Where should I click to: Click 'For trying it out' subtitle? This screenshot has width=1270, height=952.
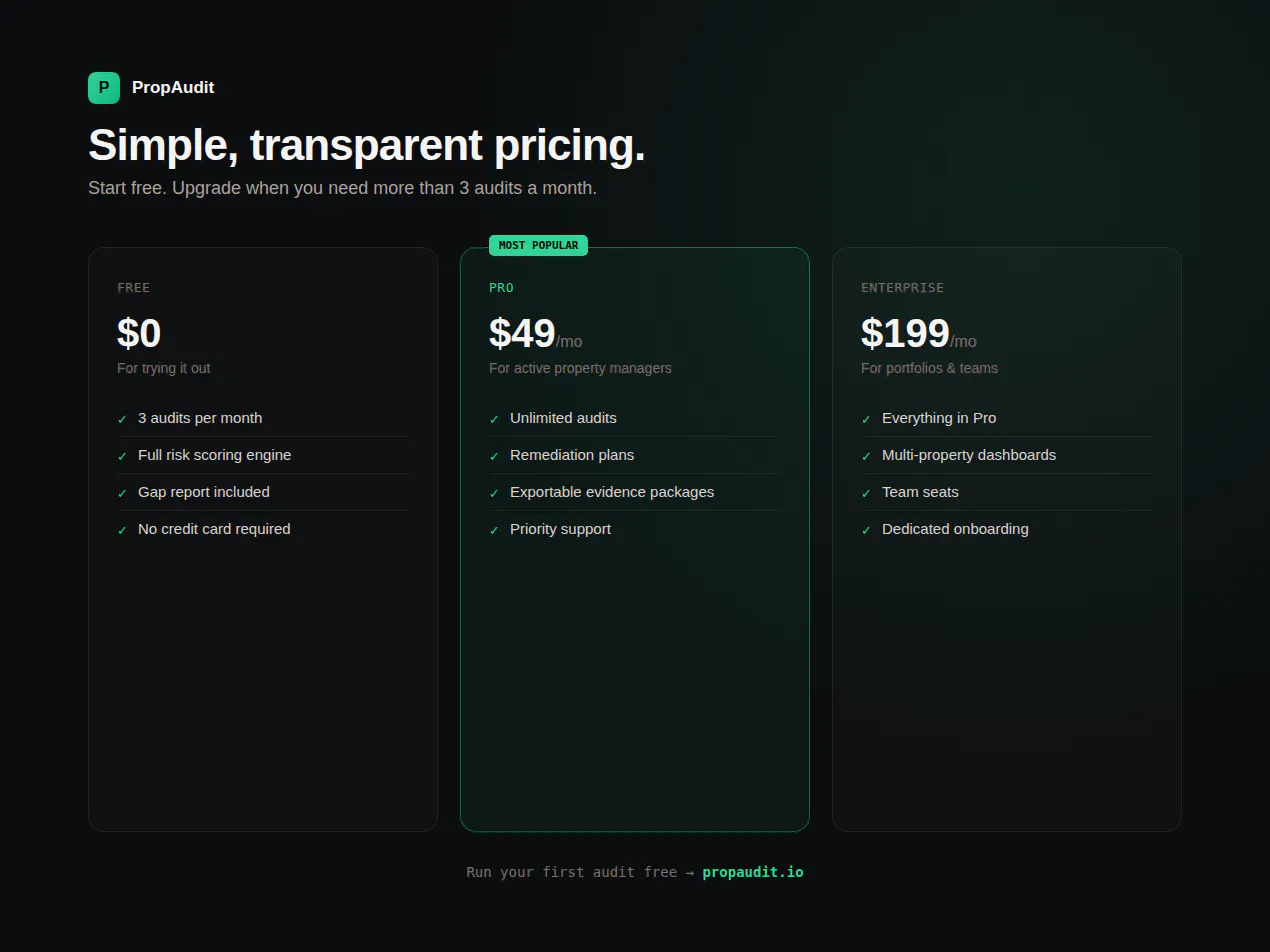[x=164, y=368]
